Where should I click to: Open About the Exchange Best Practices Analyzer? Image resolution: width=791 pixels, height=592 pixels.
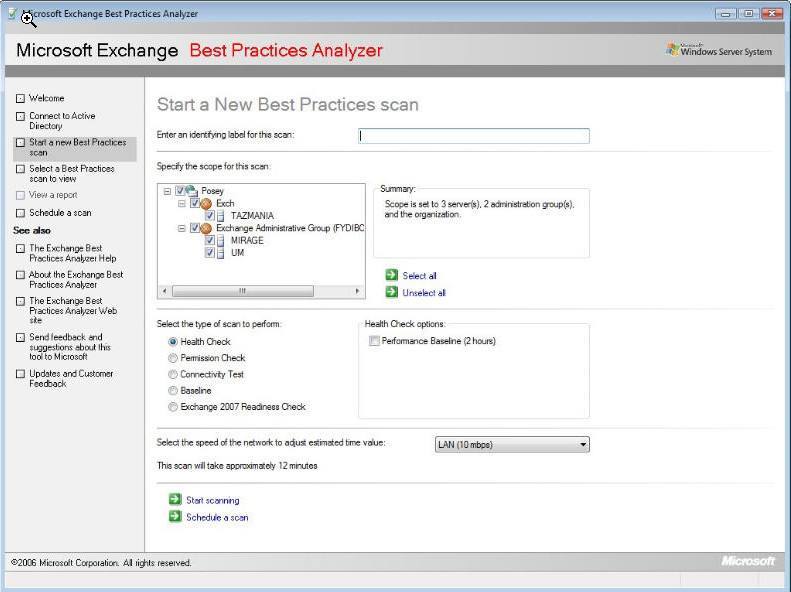point(76,279)
